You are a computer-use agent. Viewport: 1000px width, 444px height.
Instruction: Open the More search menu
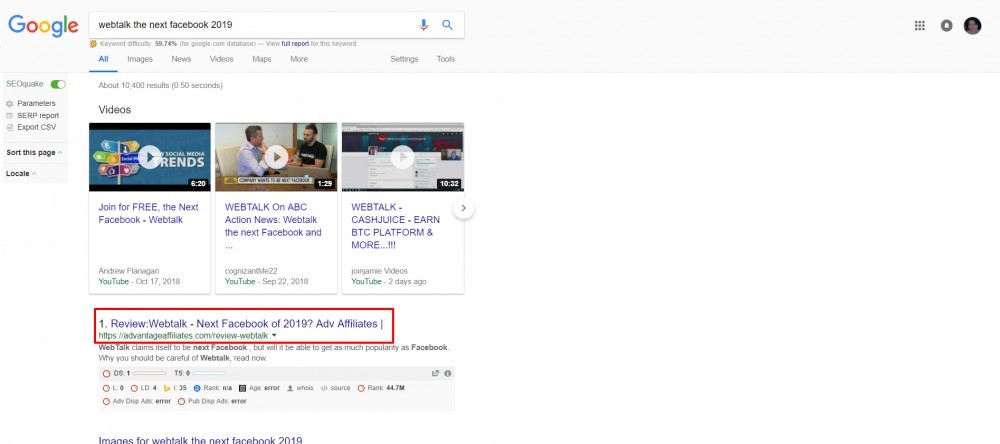[299, 59]
